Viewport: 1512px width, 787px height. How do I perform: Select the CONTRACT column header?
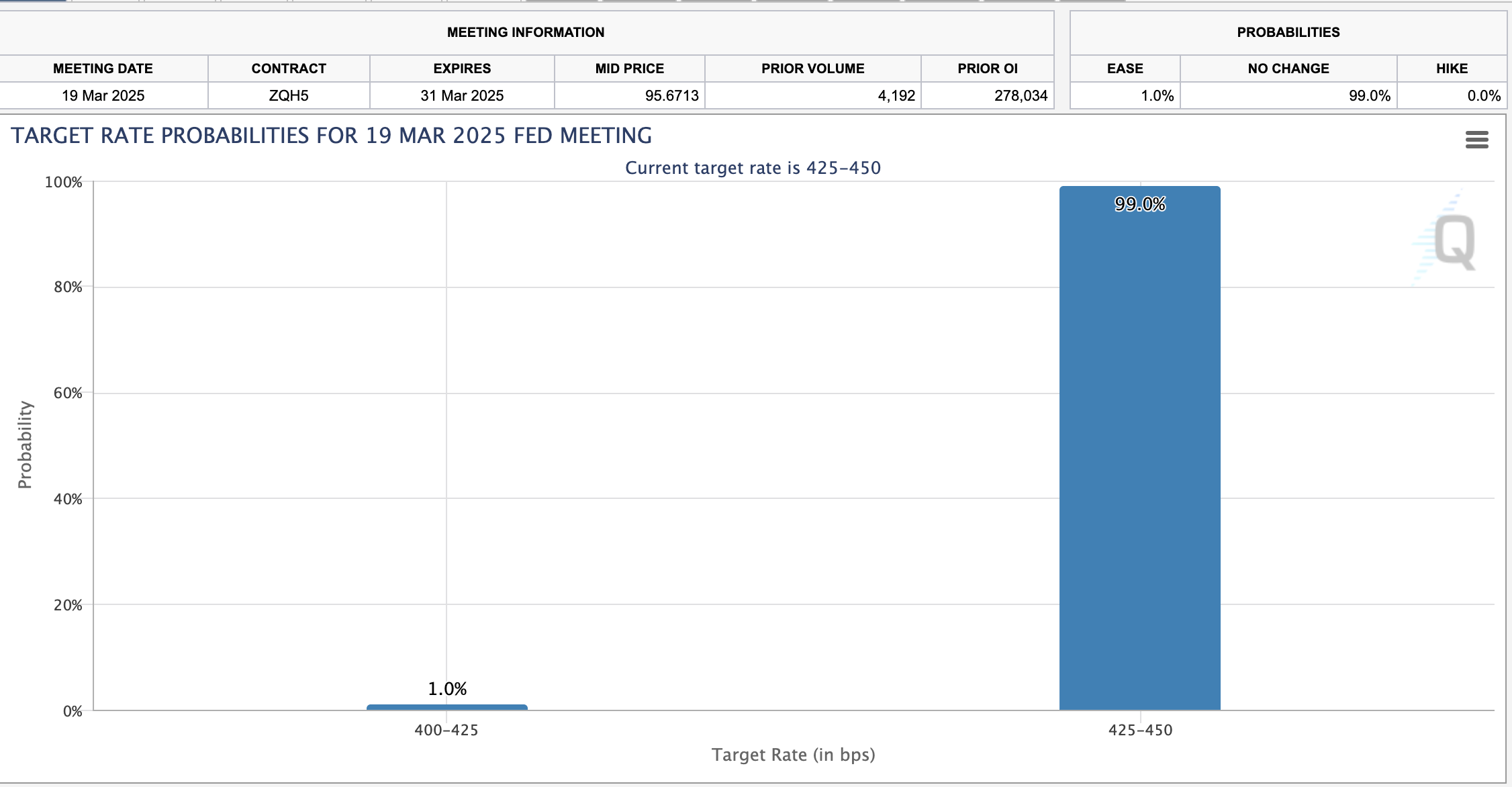pyautogui.click(x=289, y=68)
